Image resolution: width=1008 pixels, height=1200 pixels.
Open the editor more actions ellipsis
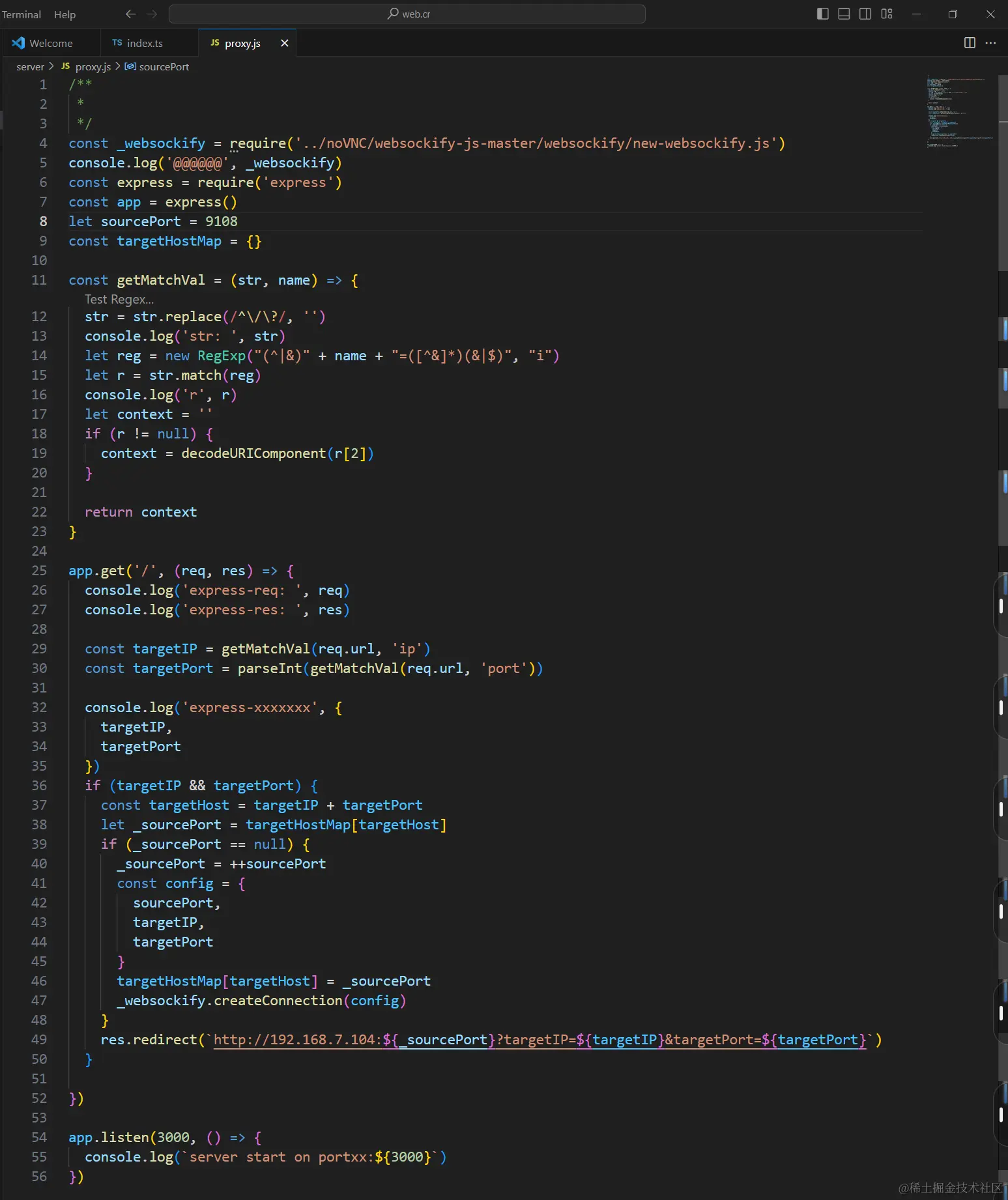coord(990,42)
